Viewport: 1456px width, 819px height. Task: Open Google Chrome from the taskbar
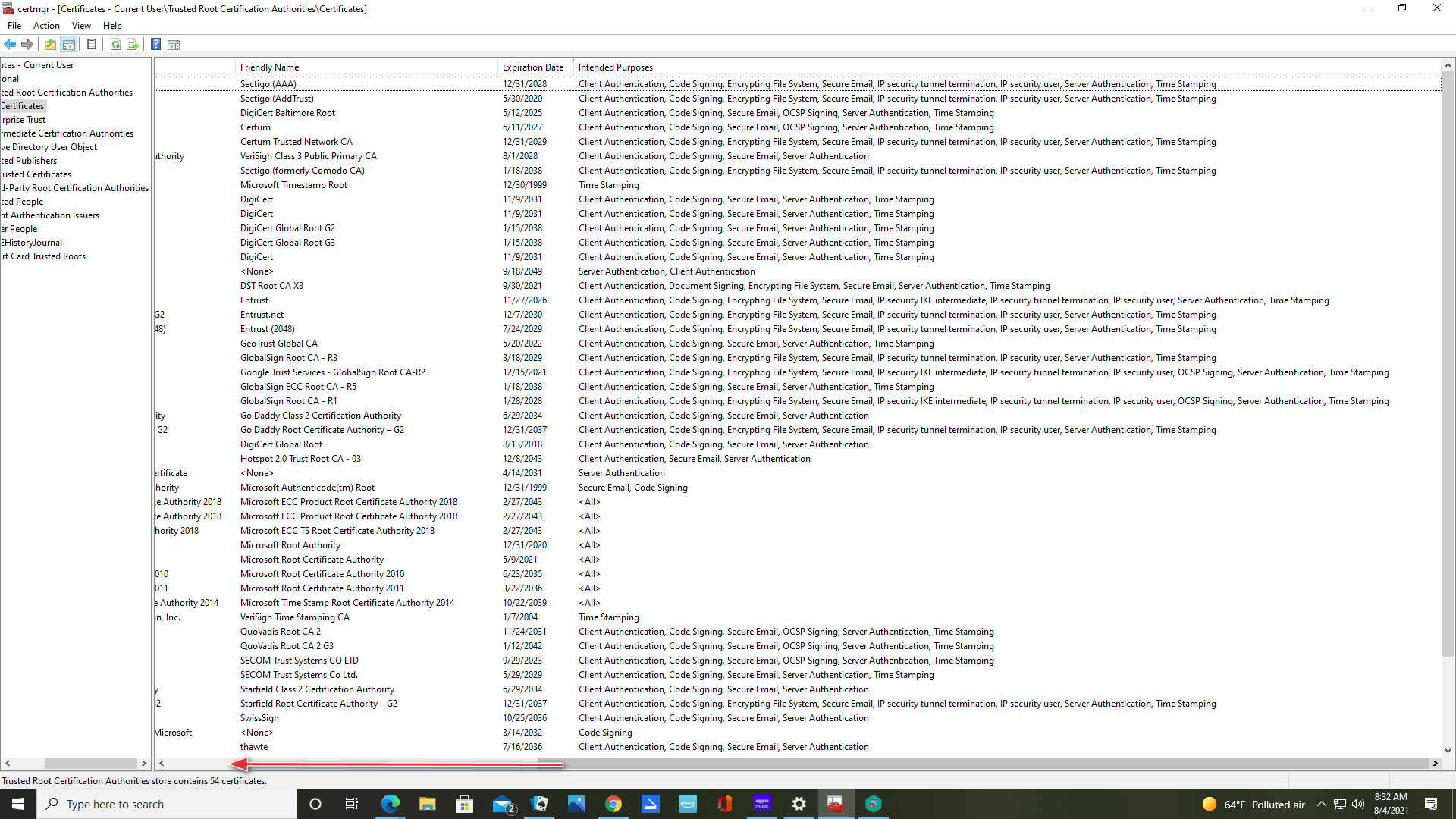coord(613,804)
